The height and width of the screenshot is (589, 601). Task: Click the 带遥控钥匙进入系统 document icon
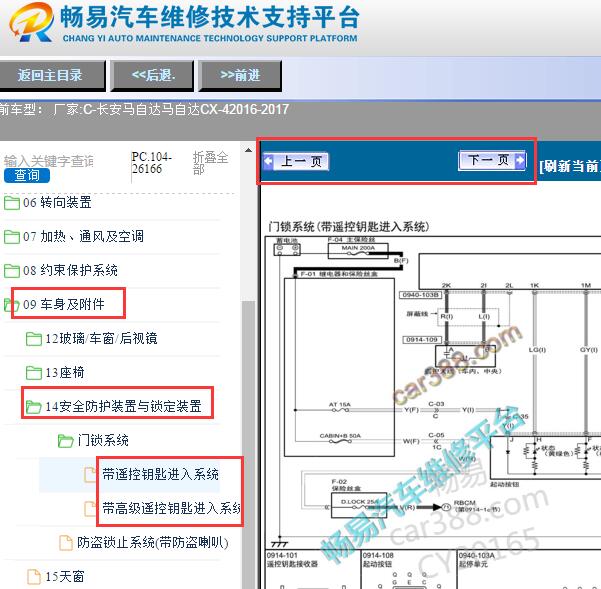pos(90,474)
